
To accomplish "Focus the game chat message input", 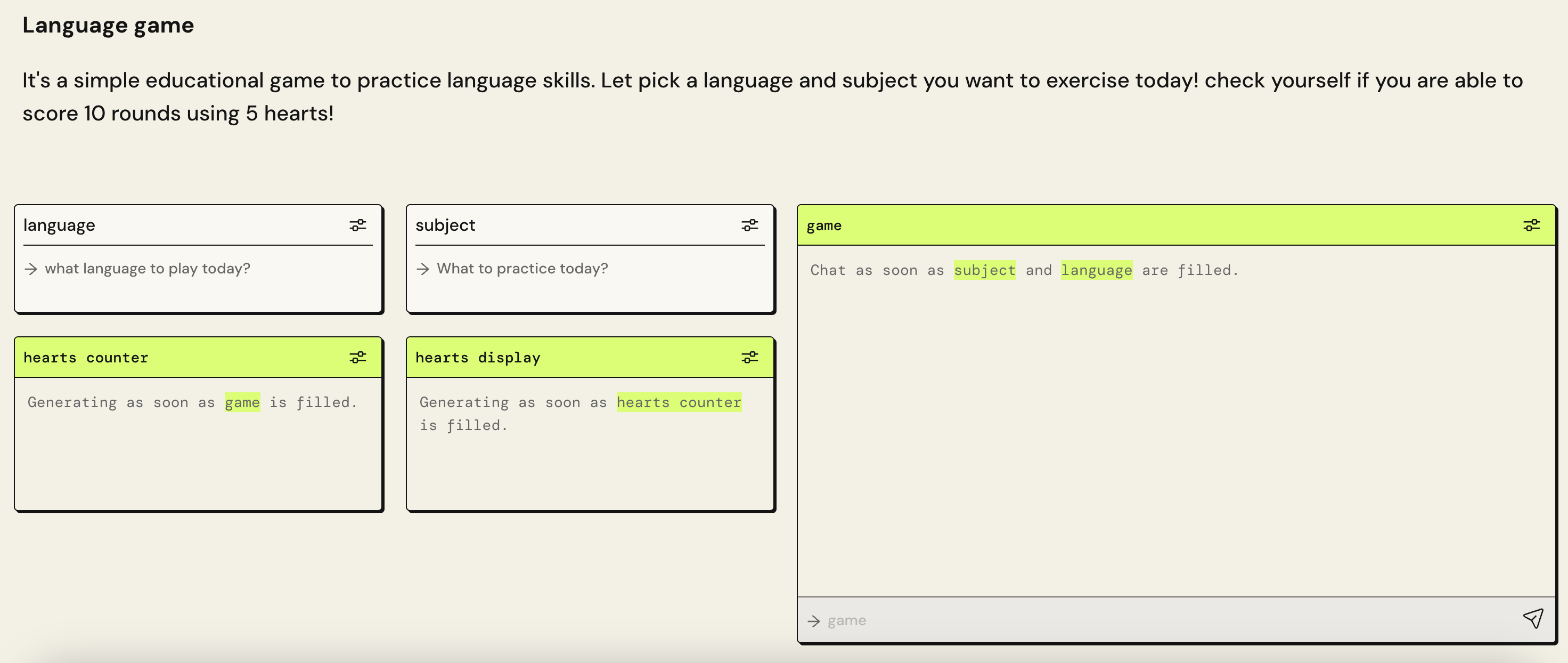I will (x=1156, y=620).
